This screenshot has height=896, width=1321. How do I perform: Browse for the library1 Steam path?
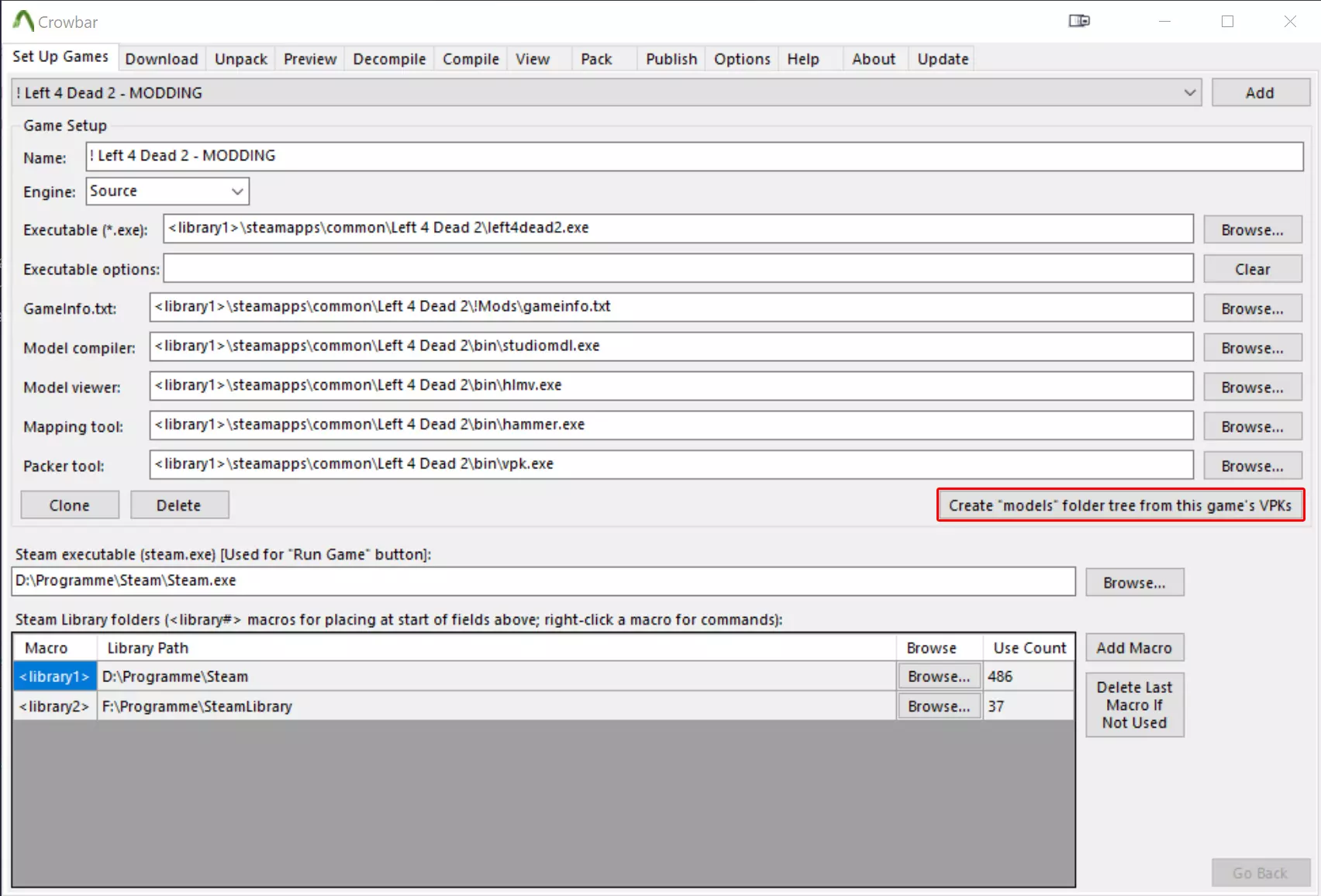click(939, 677)
